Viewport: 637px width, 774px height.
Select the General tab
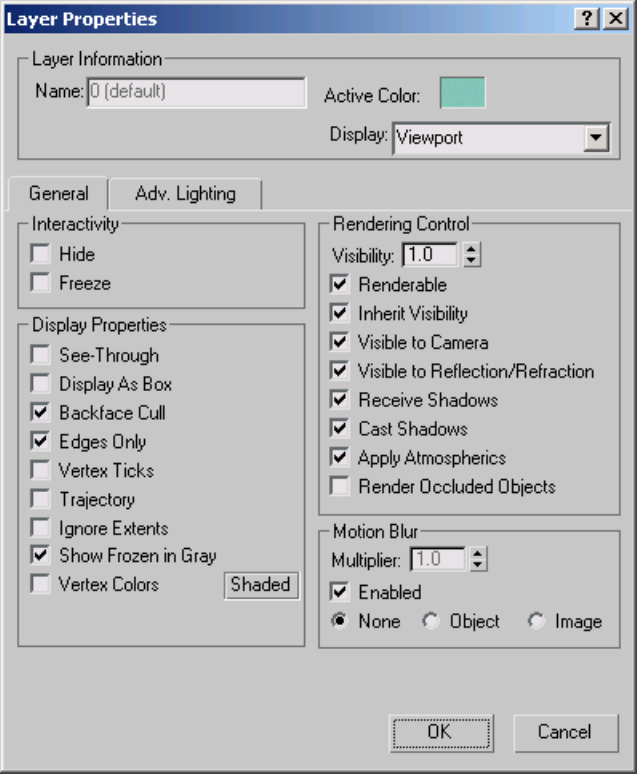(58, 193)
